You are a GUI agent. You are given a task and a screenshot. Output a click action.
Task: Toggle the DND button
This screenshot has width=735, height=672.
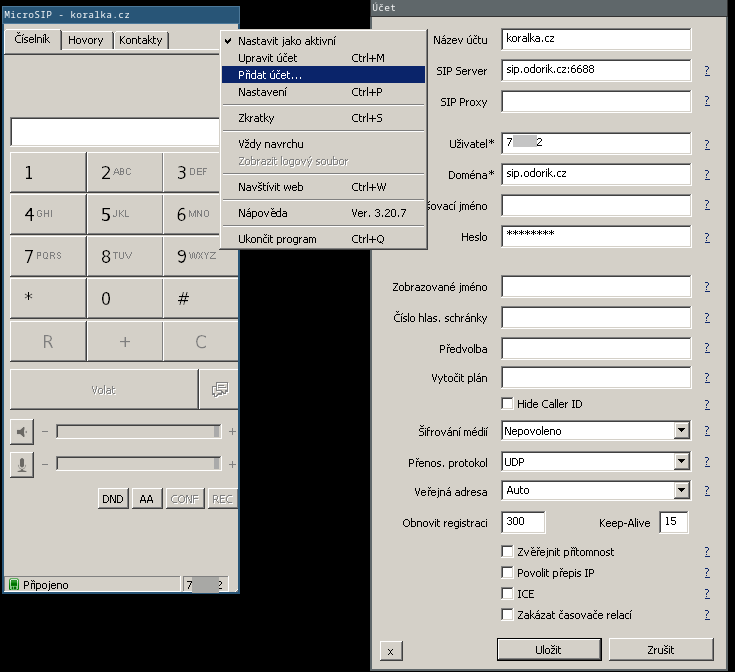point(113,499)
